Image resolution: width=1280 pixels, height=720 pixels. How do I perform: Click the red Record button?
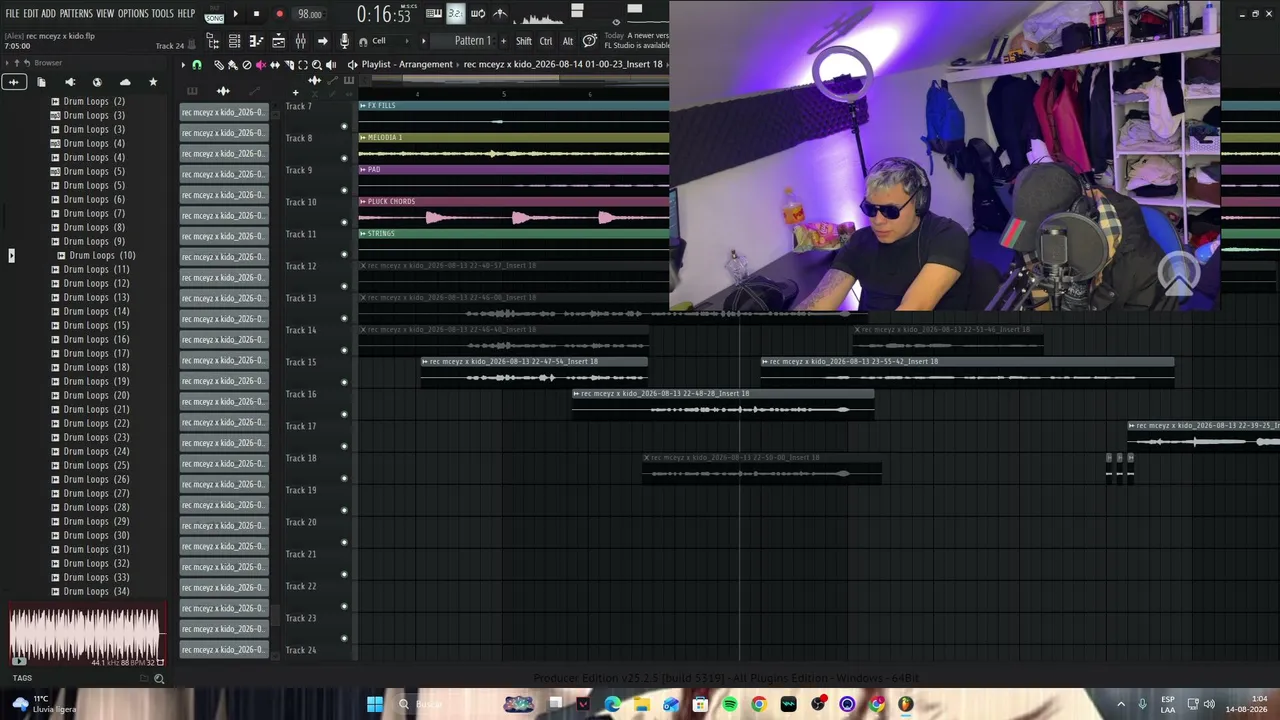tap(279, 14)
